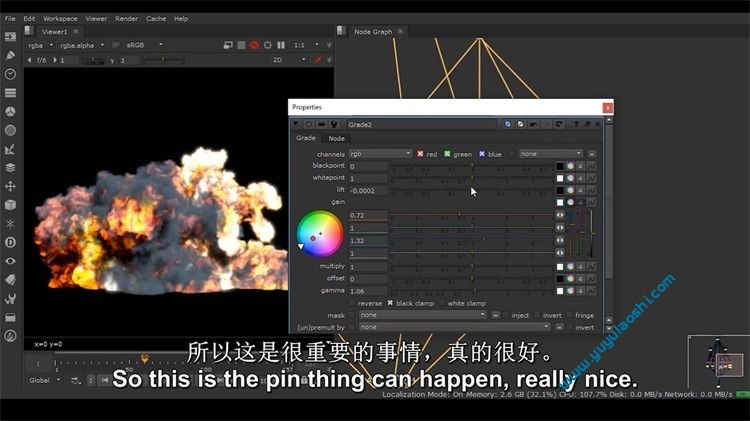This screenshot has width=750, height=421.
Task: Open the Workspace menu
Action: [60, 19]
